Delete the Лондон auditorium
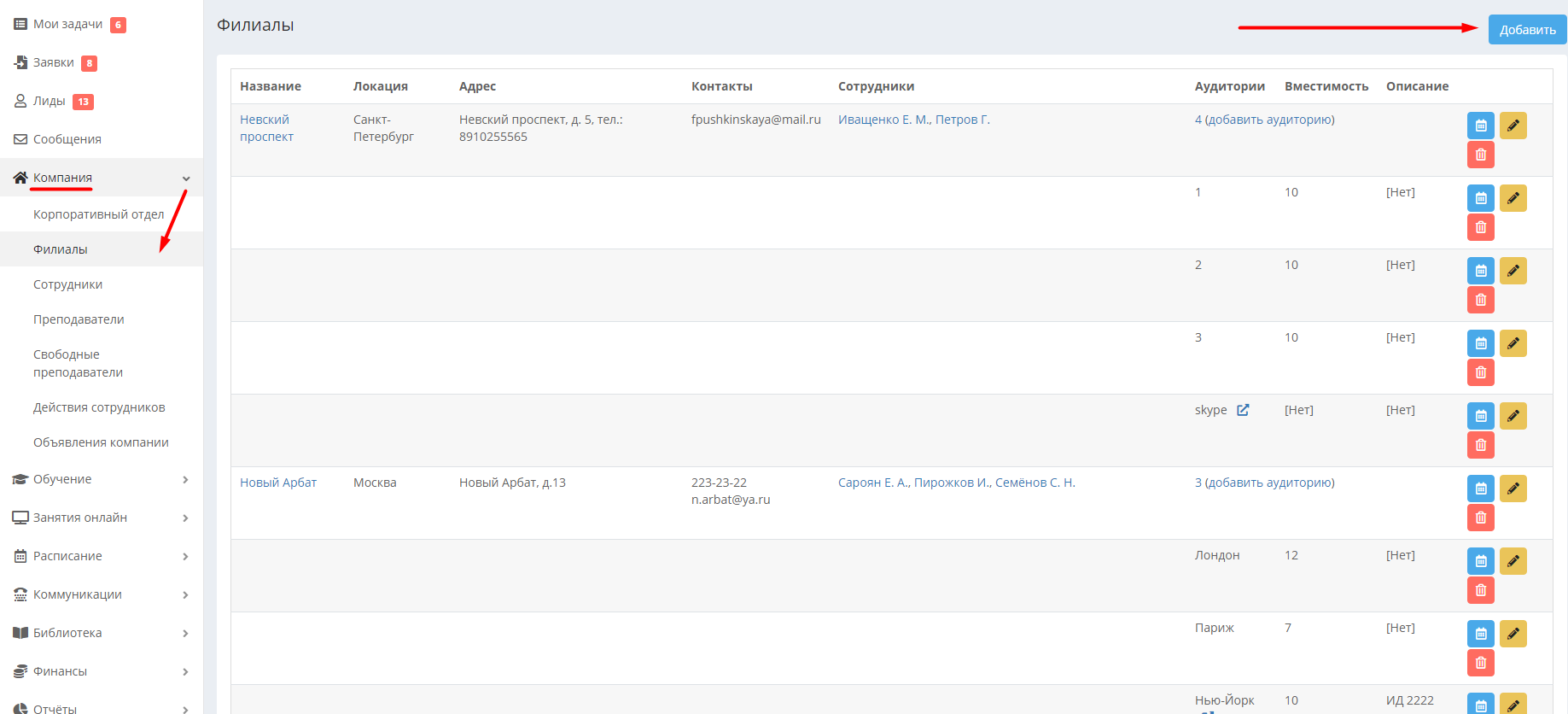Screen dimensions: 1568x714 (x=1481, y=590)
